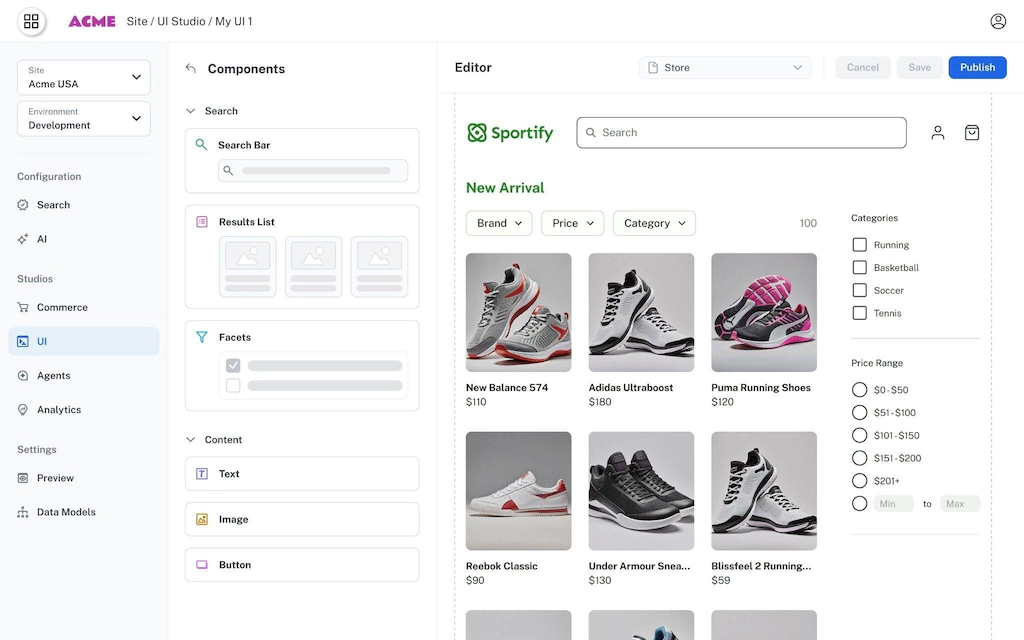Open the Environment Development dropdown

[x=84, y=118]
